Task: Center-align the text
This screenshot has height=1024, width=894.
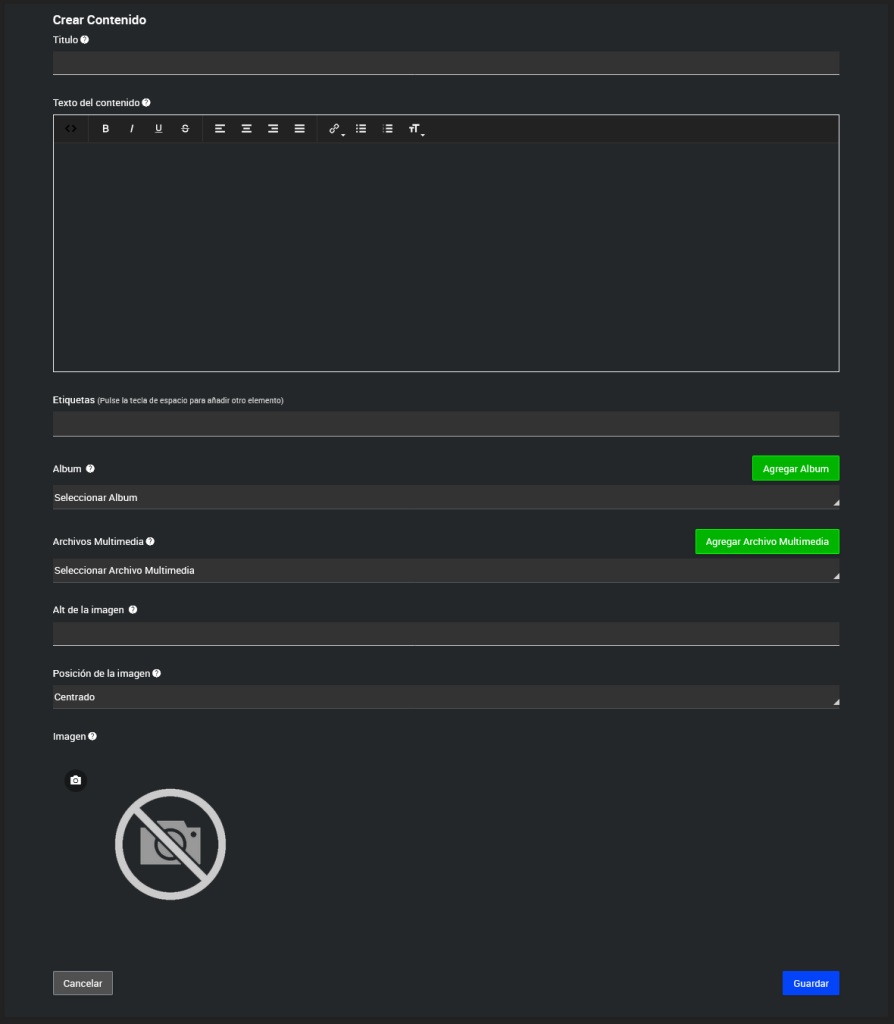Action: click(x=246, y=129)
